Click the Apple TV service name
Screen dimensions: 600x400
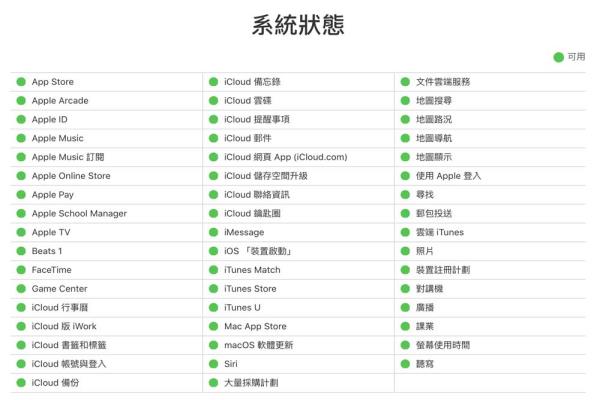pos(51,232)
